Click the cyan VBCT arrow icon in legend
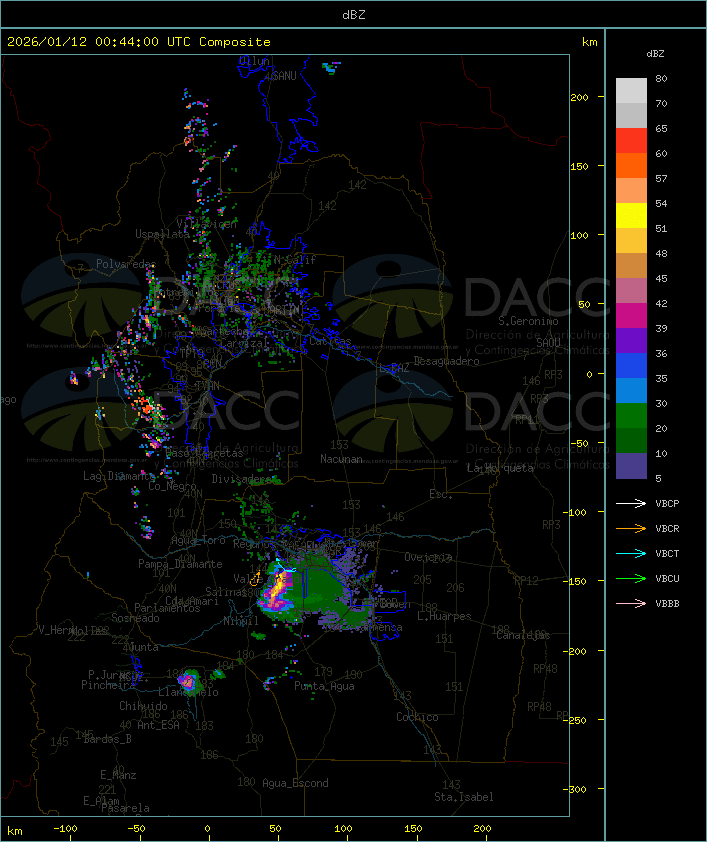 [x=631, y=554]
